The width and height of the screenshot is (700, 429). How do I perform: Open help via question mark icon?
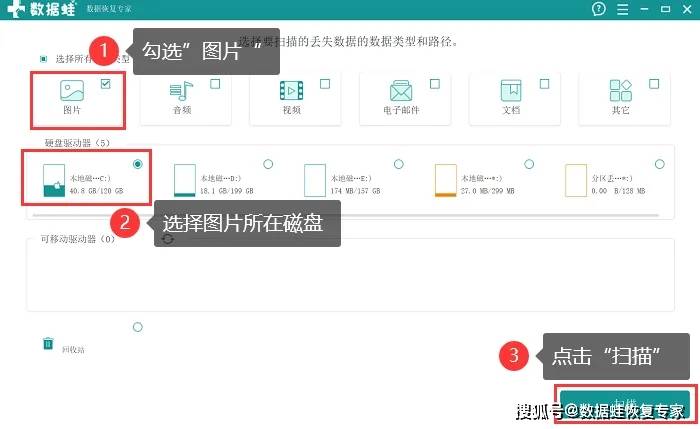point(599,8)
